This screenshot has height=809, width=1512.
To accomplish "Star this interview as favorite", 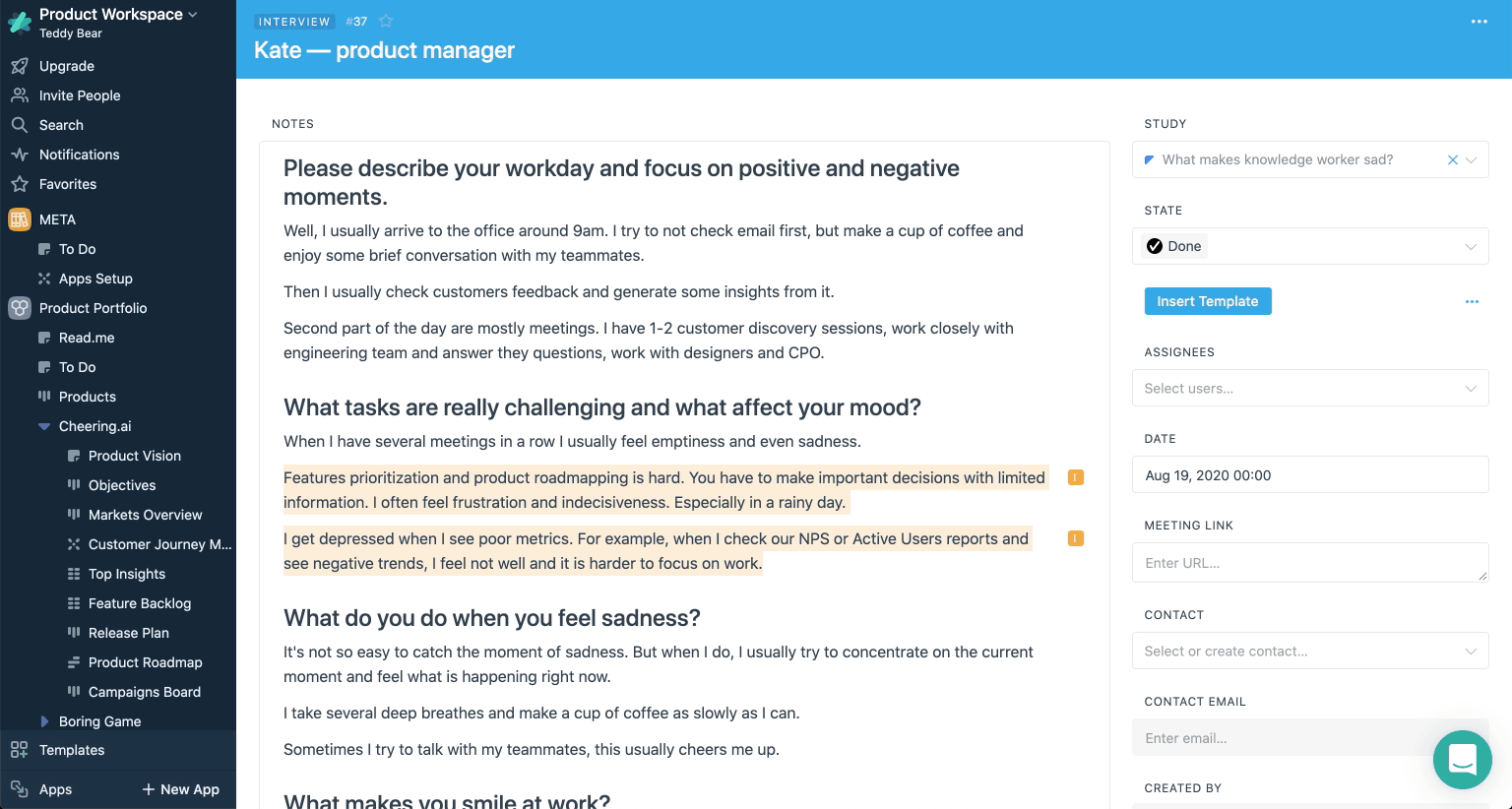I will click(386, 22).
